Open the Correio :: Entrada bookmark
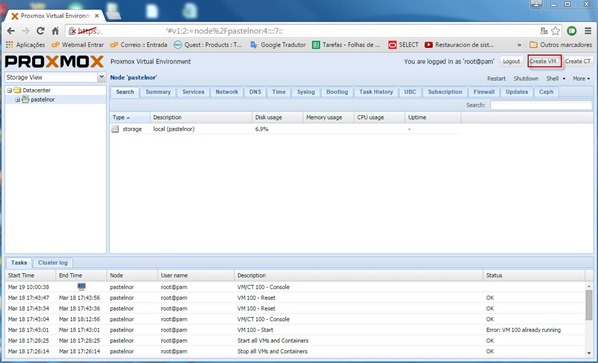Viewport: 598px width, 363px height. (x=139, y=45)
